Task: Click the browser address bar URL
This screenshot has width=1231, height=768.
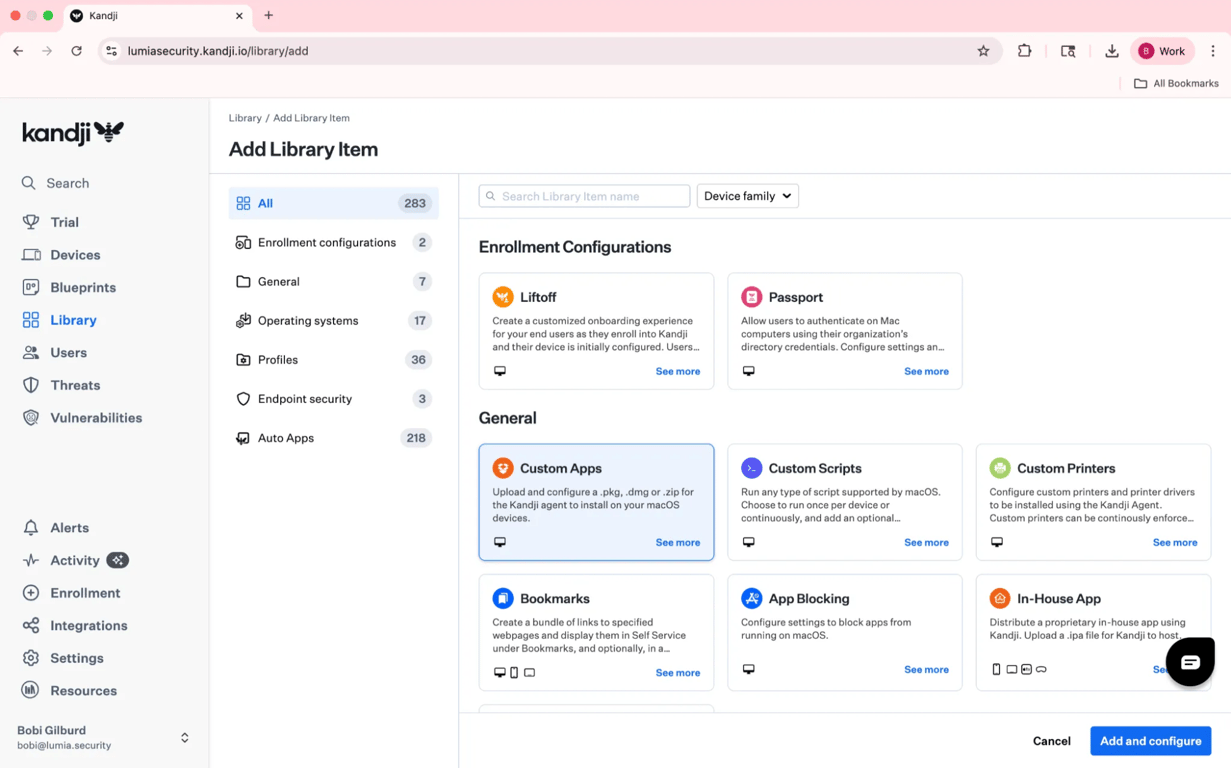Action: (218, 51)
